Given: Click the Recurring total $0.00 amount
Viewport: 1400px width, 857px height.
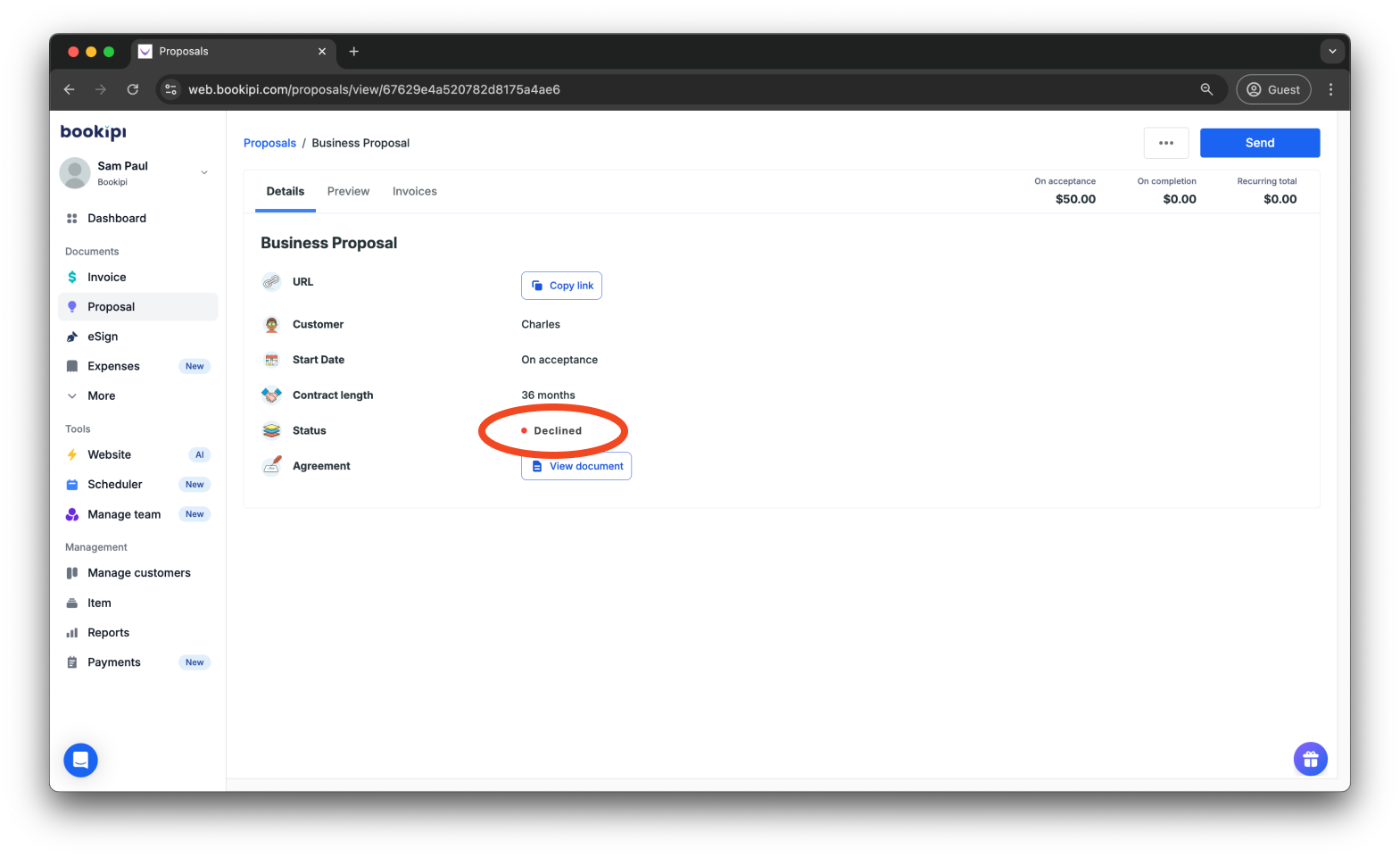Looking at the screenshot, I should (x=1280, y=199).
